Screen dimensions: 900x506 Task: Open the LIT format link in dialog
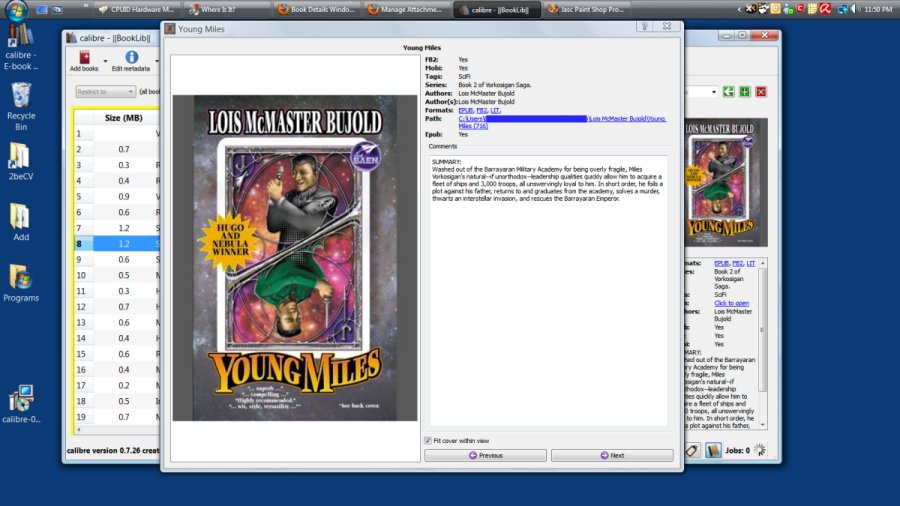point(495,110)
